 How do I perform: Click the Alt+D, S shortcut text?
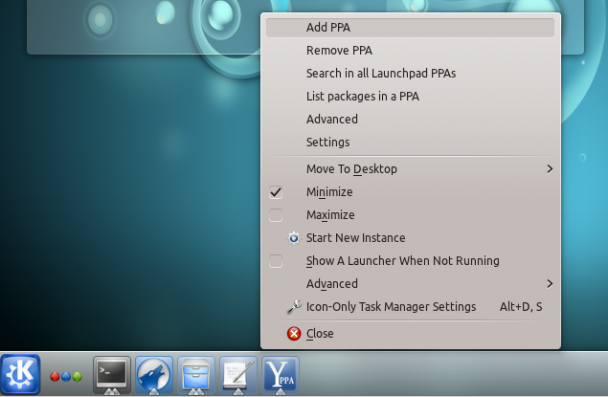(x=521, y=307)
